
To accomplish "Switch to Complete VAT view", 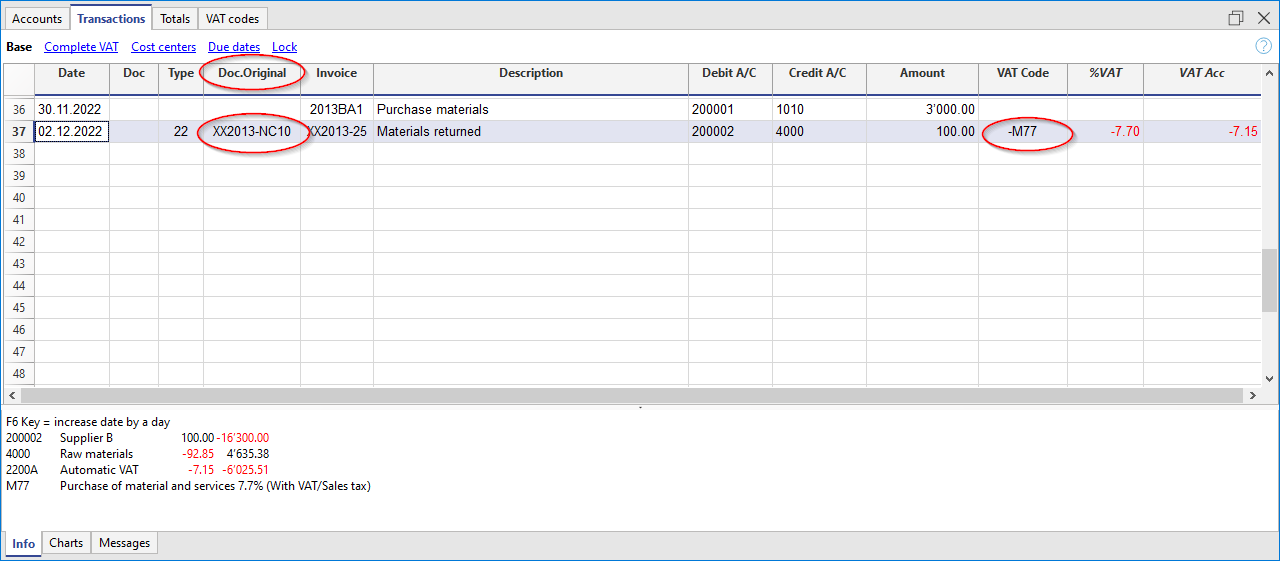I will [81, 47].
